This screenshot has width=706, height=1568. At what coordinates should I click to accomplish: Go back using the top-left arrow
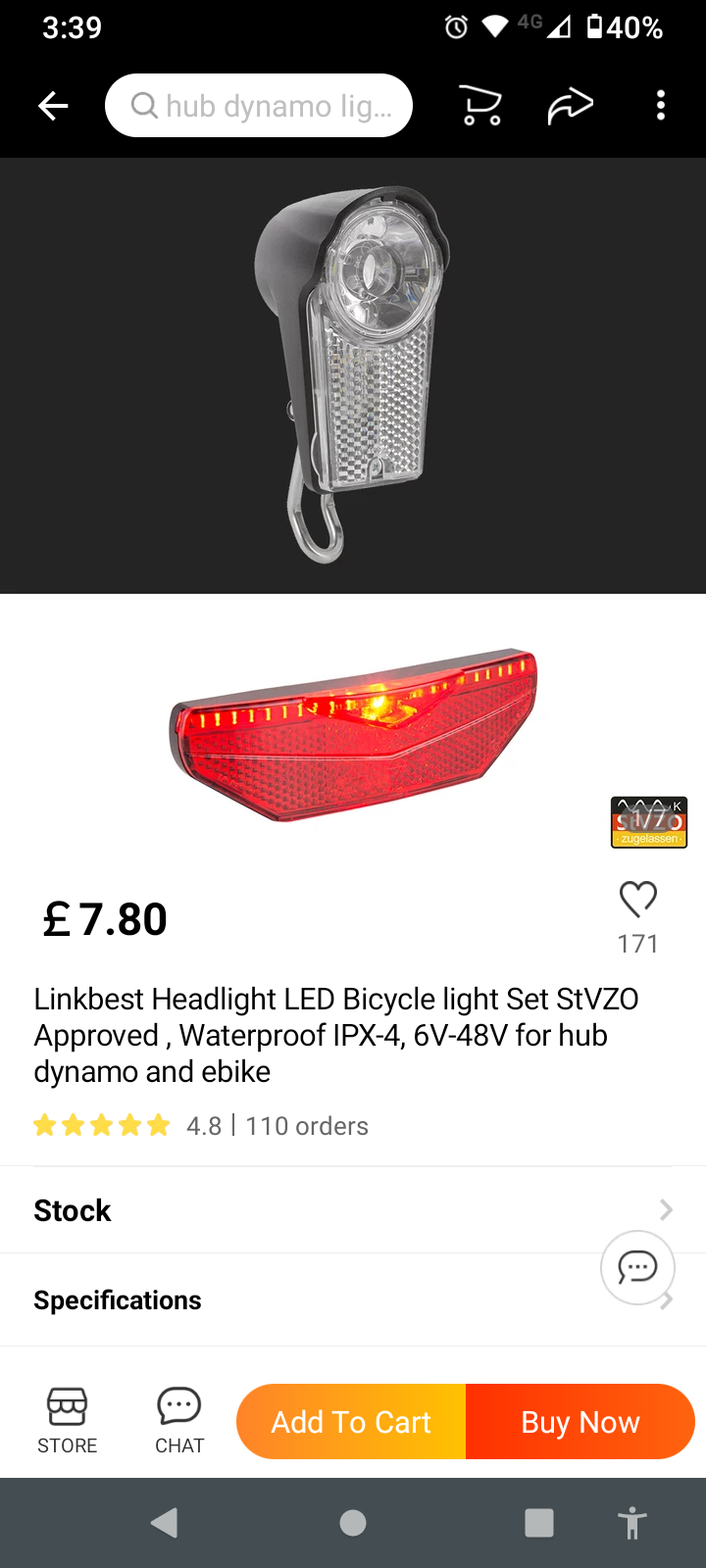(53, 106)
